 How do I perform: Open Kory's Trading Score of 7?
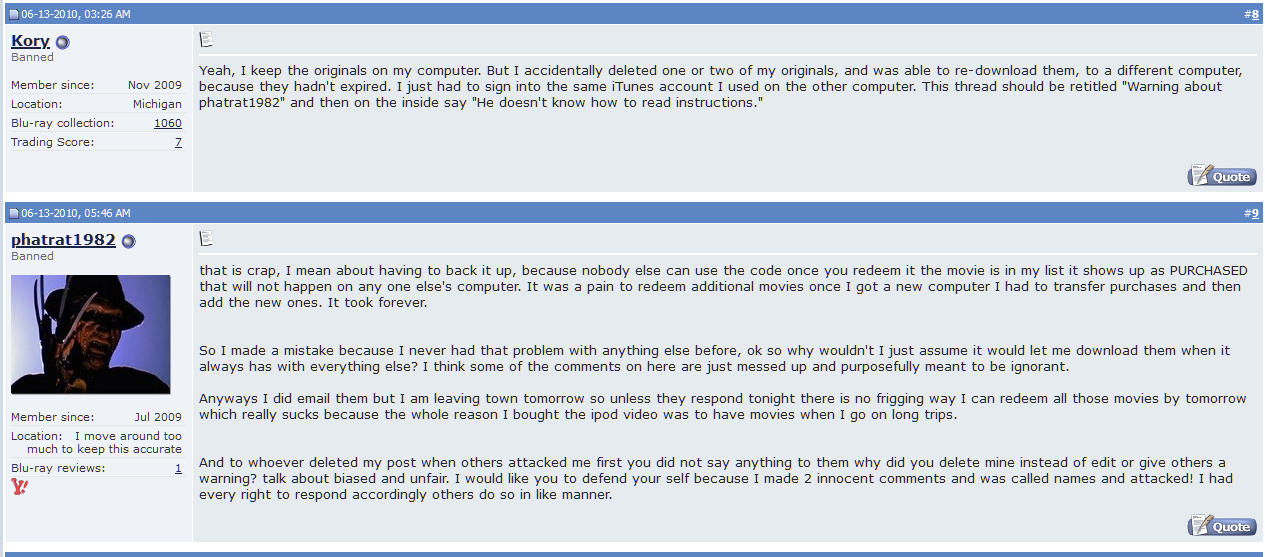tap(178, 142)
